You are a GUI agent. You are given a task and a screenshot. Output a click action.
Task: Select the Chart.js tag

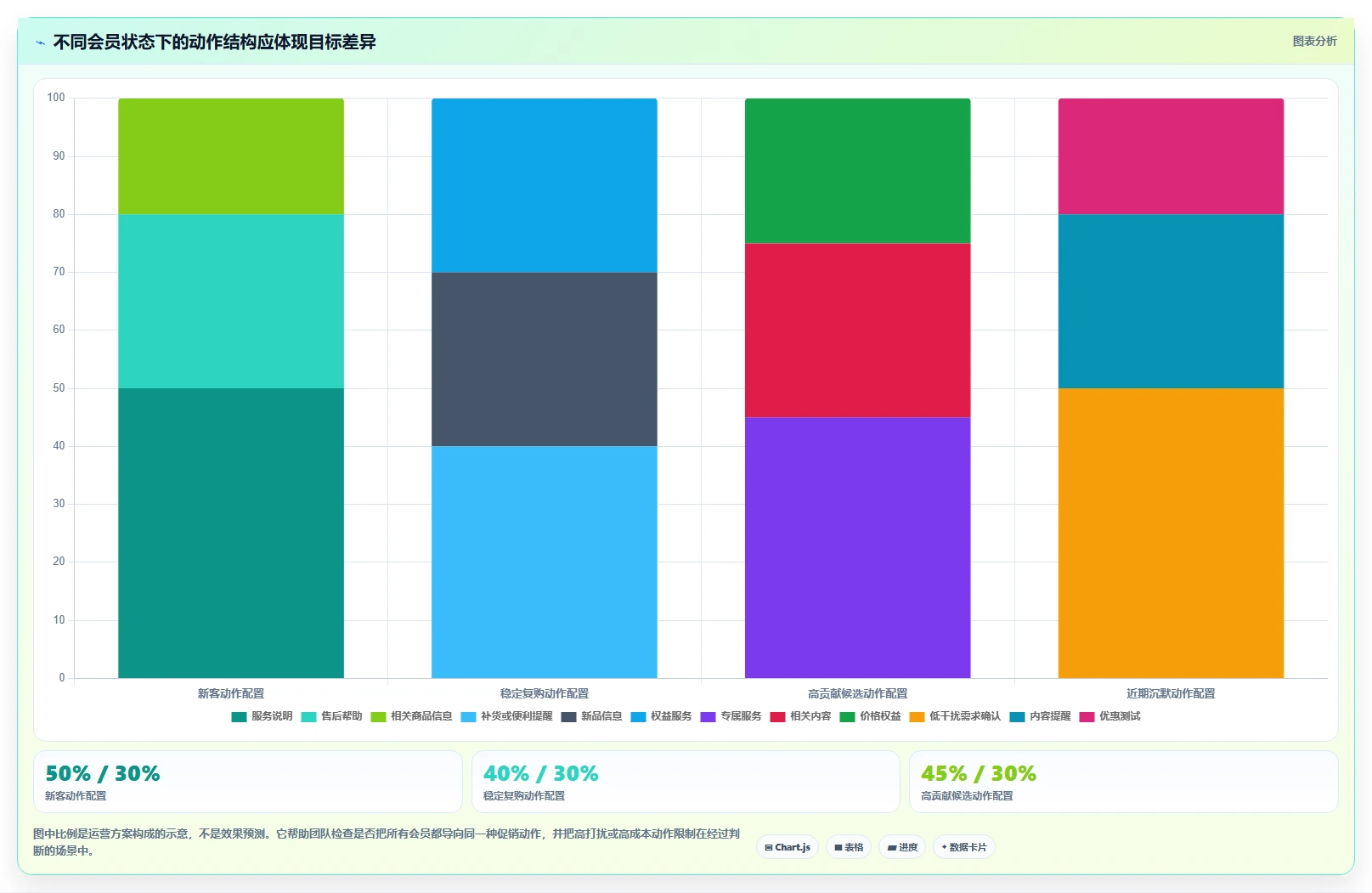pos(788,847)
